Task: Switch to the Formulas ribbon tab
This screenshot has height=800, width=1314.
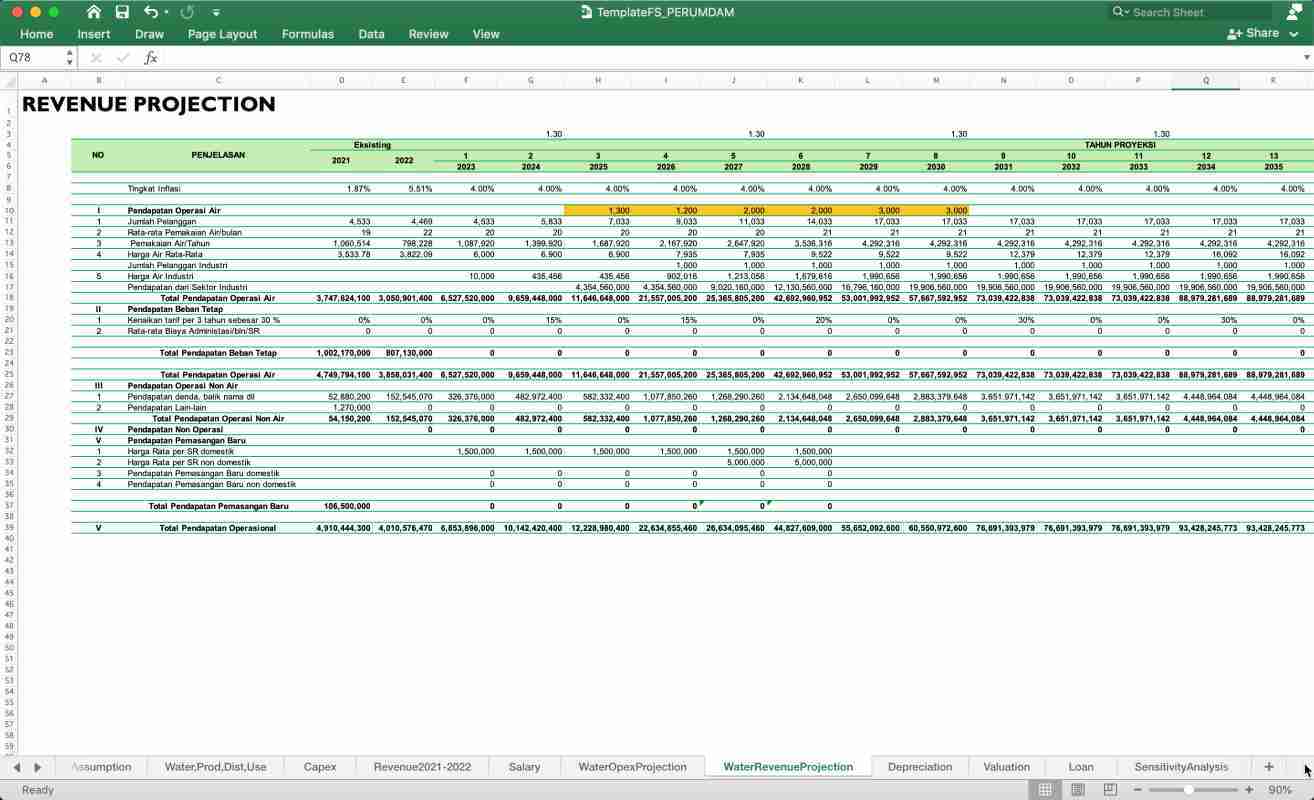Action: [x=307, y=33]
